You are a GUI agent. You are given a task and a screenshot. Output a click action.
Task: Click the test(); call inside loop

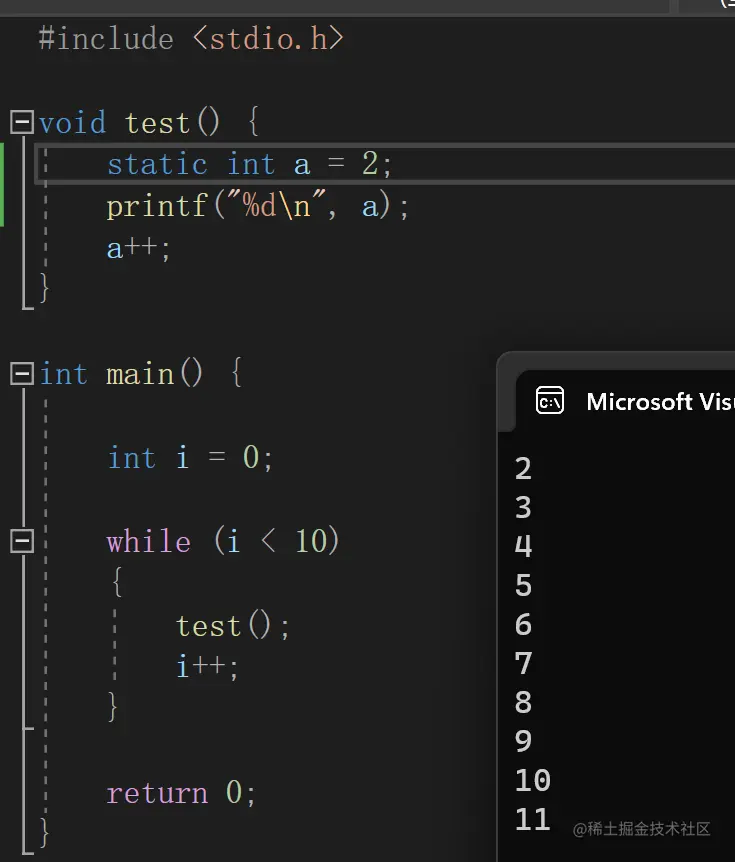tap(233, 625)
